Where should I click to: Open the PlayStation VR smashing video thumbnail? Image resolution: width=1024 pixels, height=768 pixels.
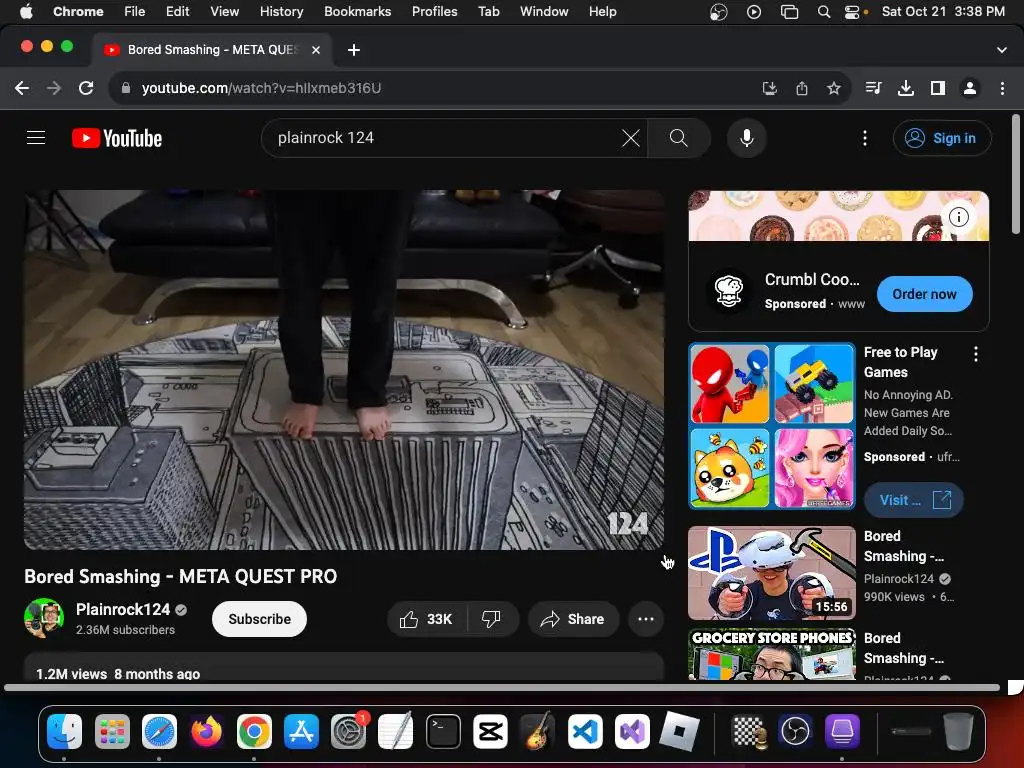(772, 573)
